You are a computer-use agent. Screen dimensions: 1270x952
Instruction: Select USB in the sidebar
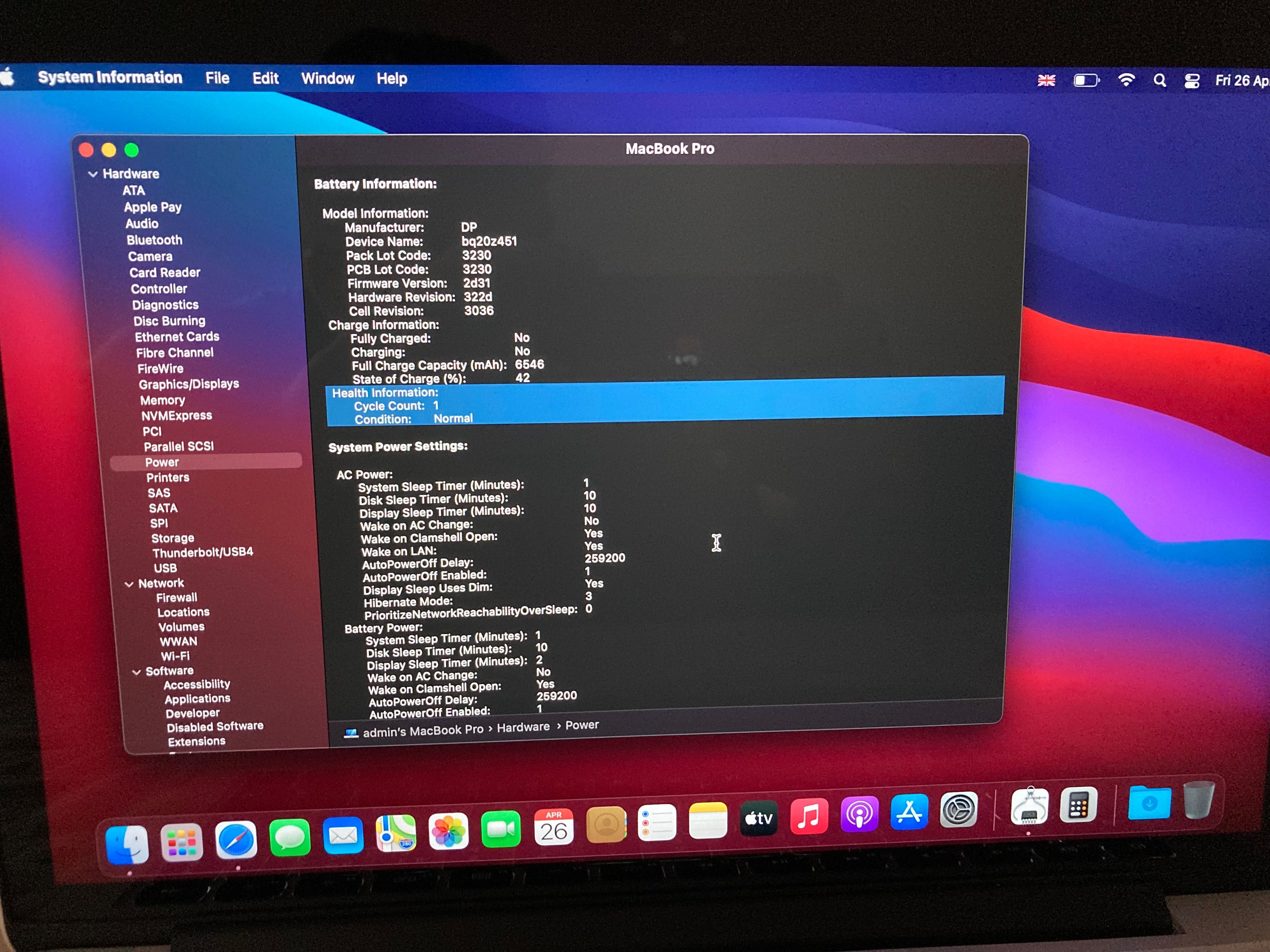165,568
